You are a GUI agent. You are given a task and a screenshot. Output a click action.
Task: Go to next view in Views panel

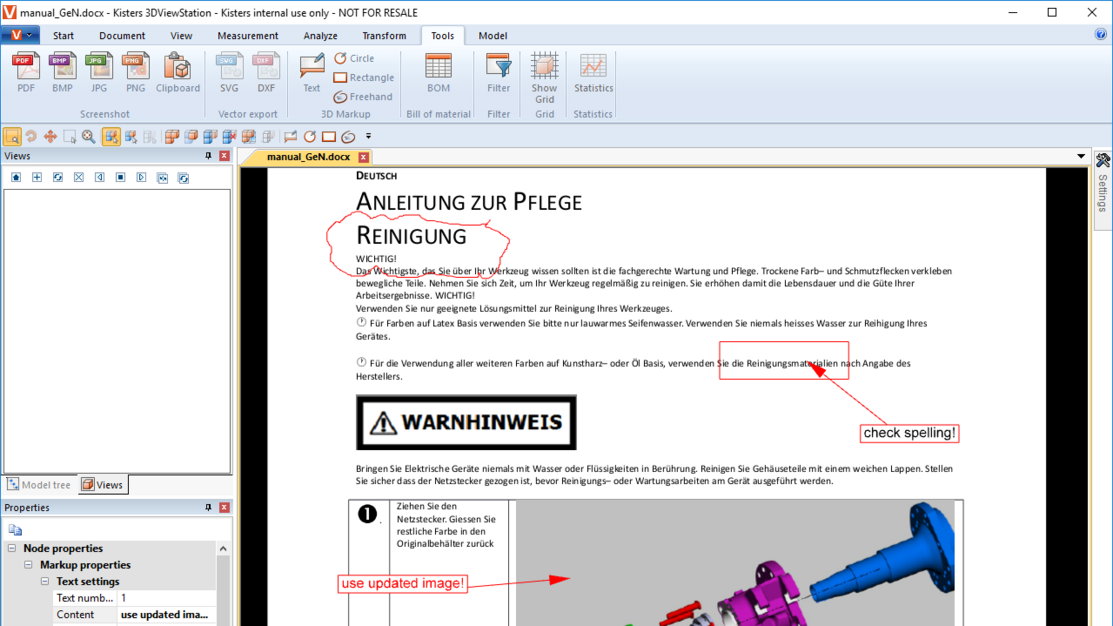click(141, 177)
